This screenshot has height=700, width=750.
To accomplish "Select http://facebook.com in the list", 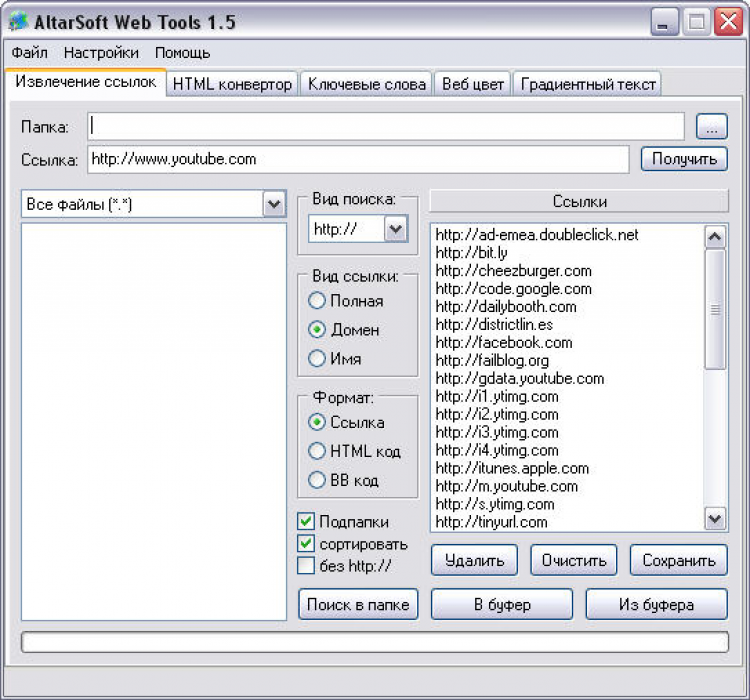I will click(504, 343).
